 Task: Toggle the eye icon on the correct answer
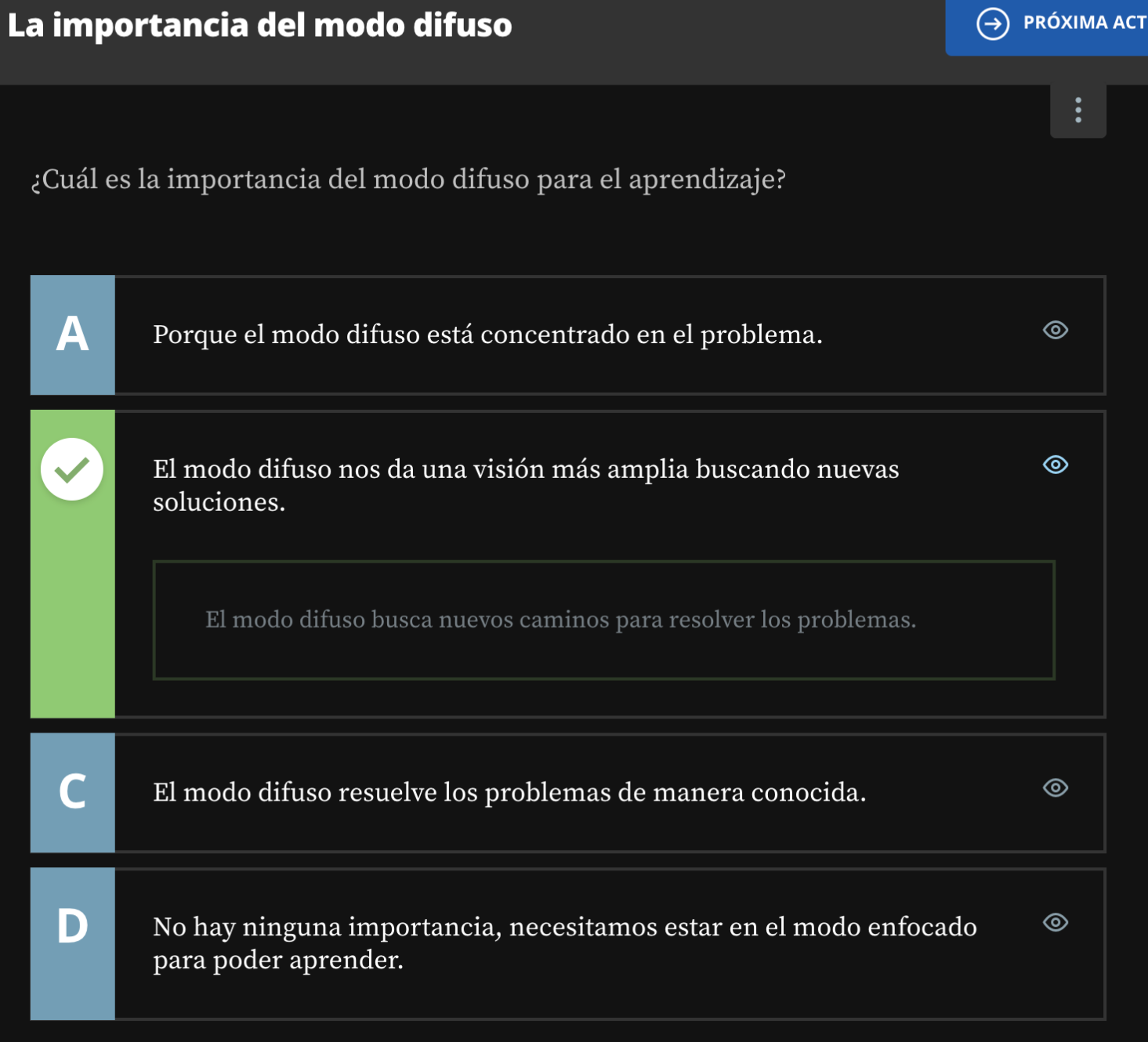[x=1055, y=465]
